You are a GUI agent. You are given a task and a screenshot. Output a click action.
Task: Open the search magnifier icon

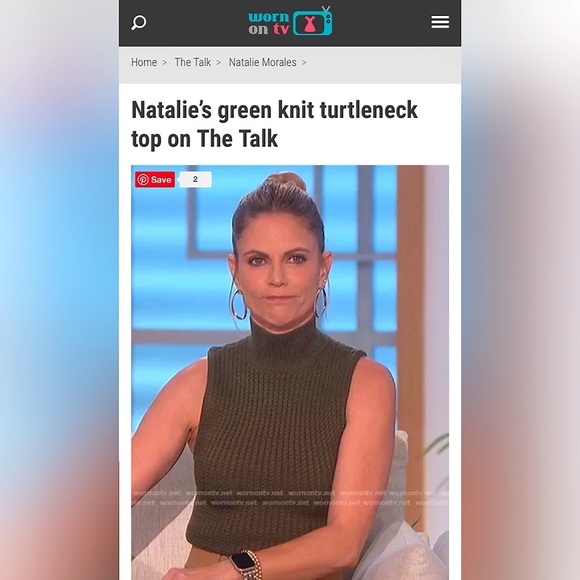coord(139,23)
